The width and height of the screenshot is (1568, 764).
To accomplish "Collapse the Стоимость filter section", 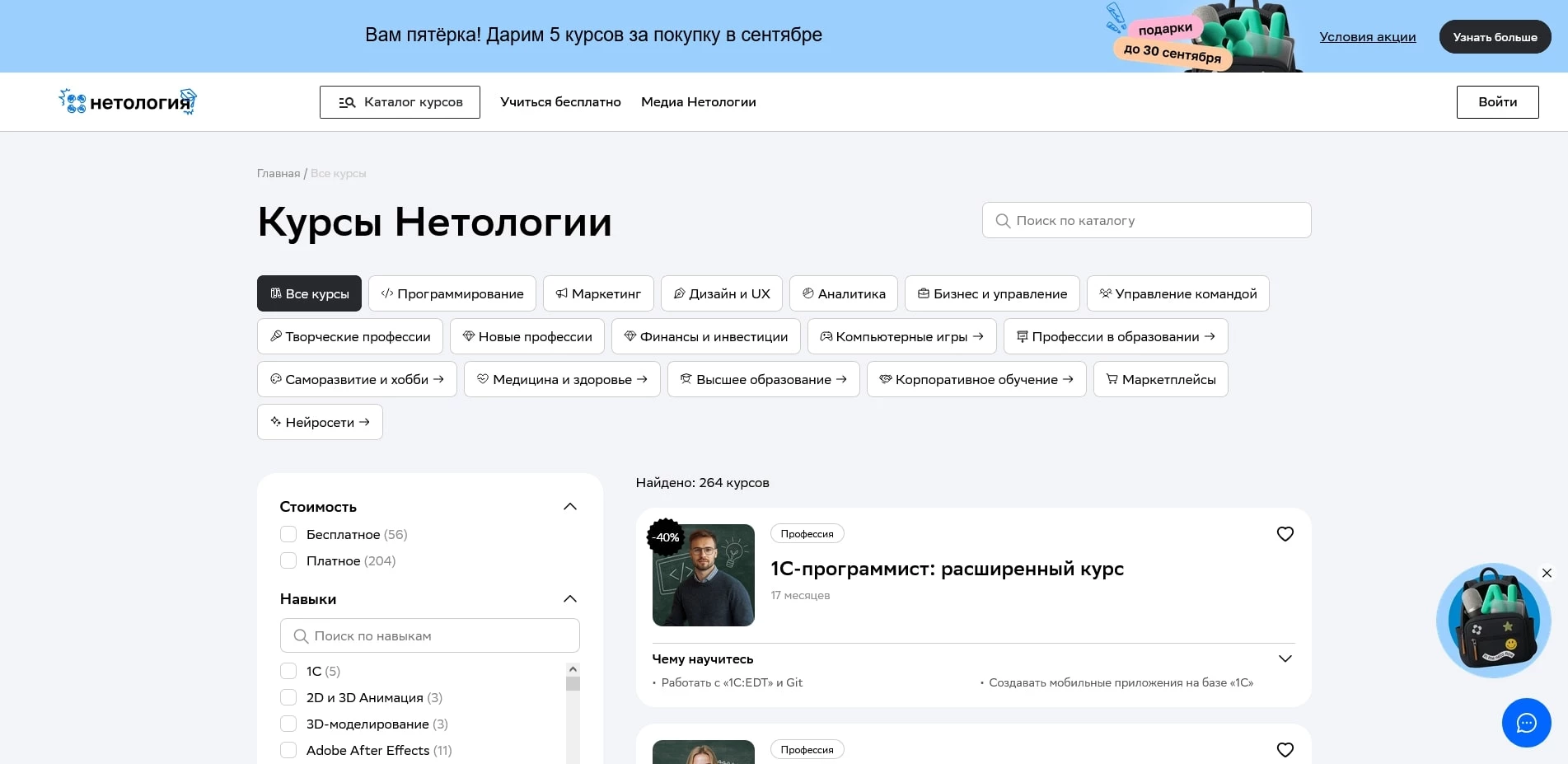I will (569, 506).
